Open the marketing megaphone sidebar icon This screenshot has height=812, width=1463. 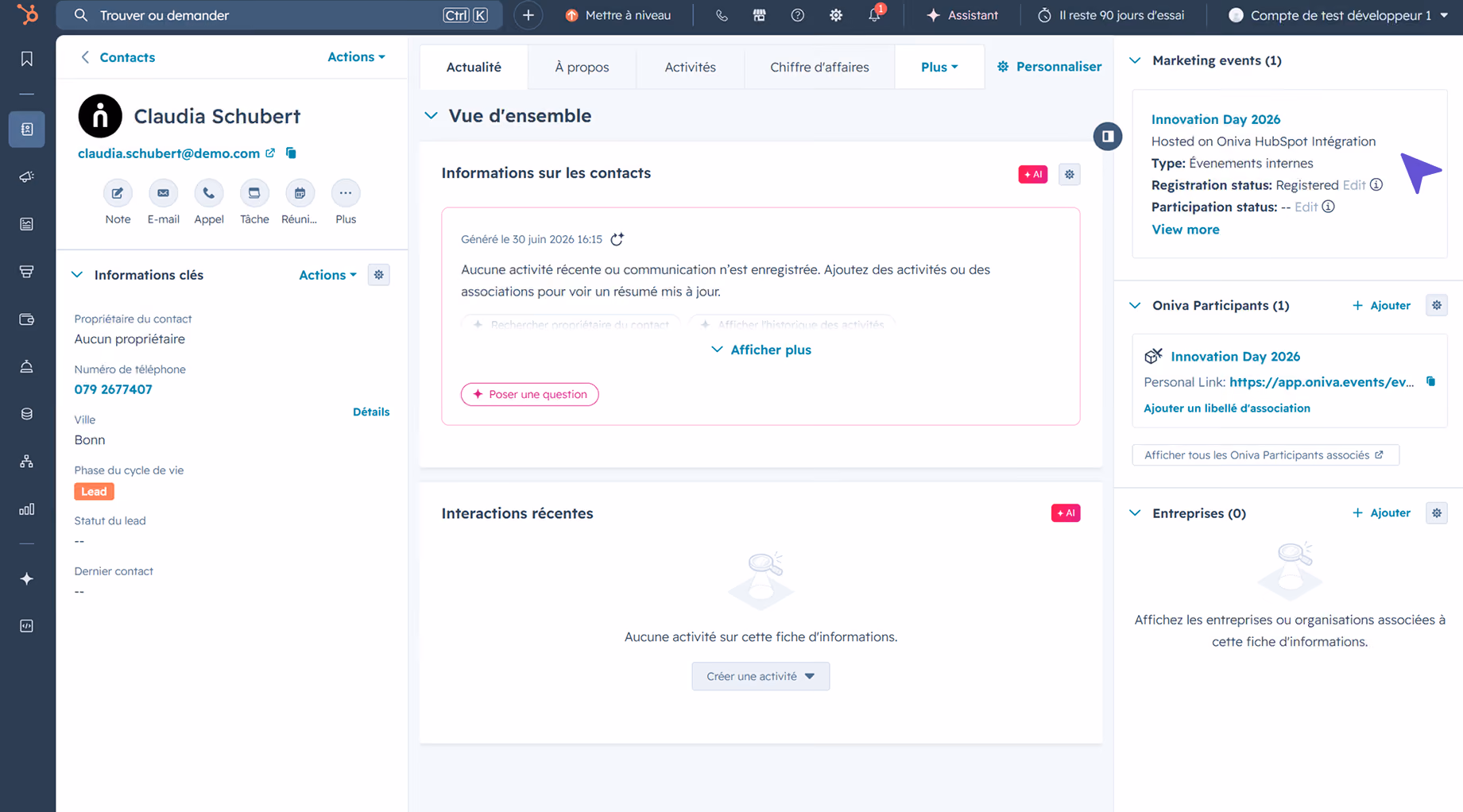[x=27, y=176]
